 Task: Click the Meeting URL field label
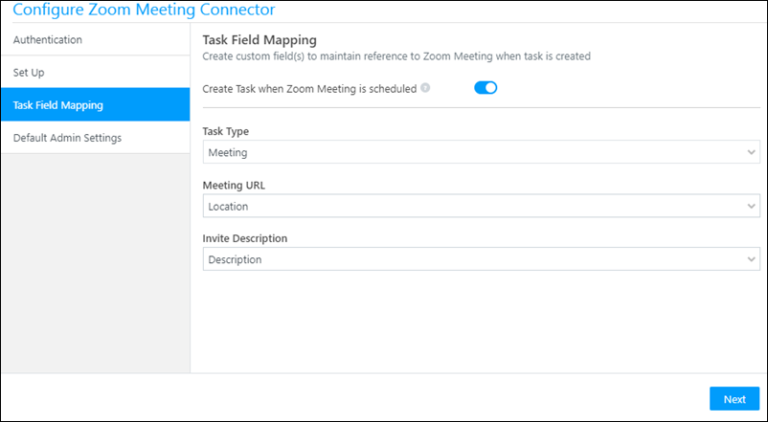pyautogui.click(x=233, y=185)
